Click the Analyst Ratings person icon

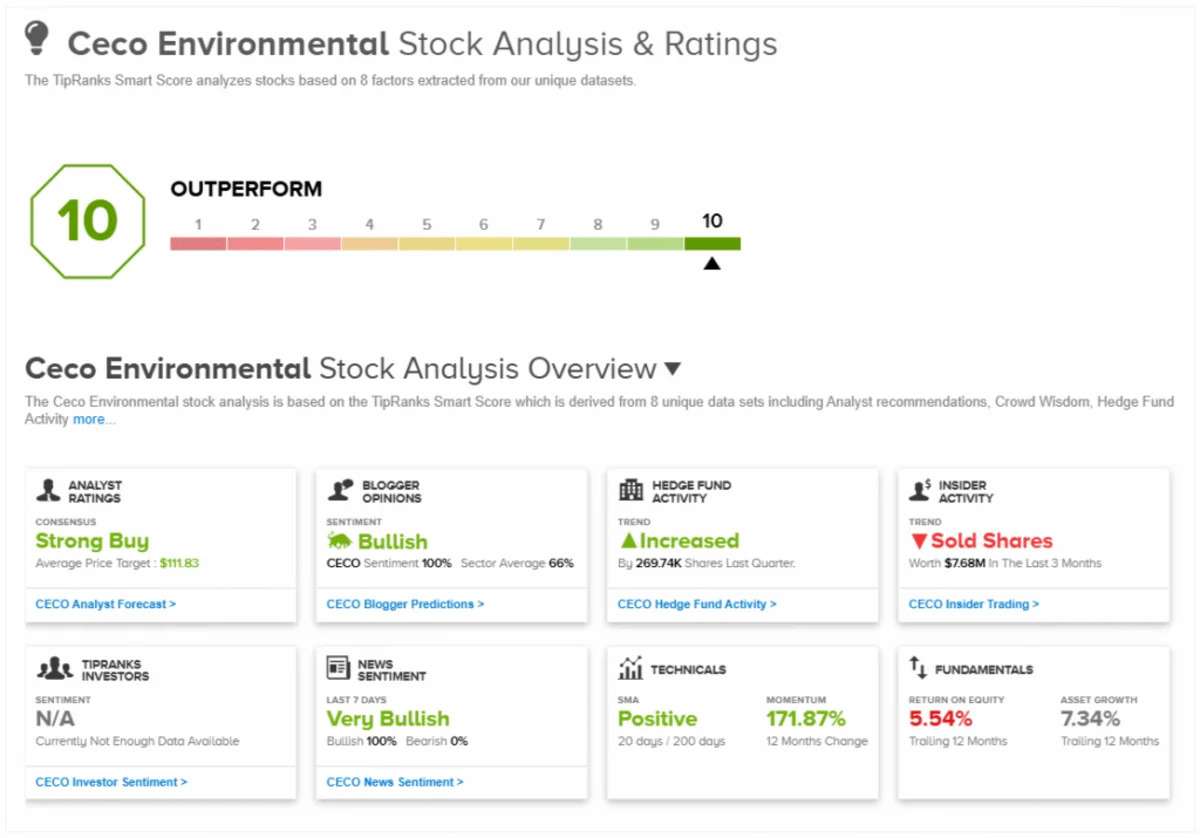(49, 490)
